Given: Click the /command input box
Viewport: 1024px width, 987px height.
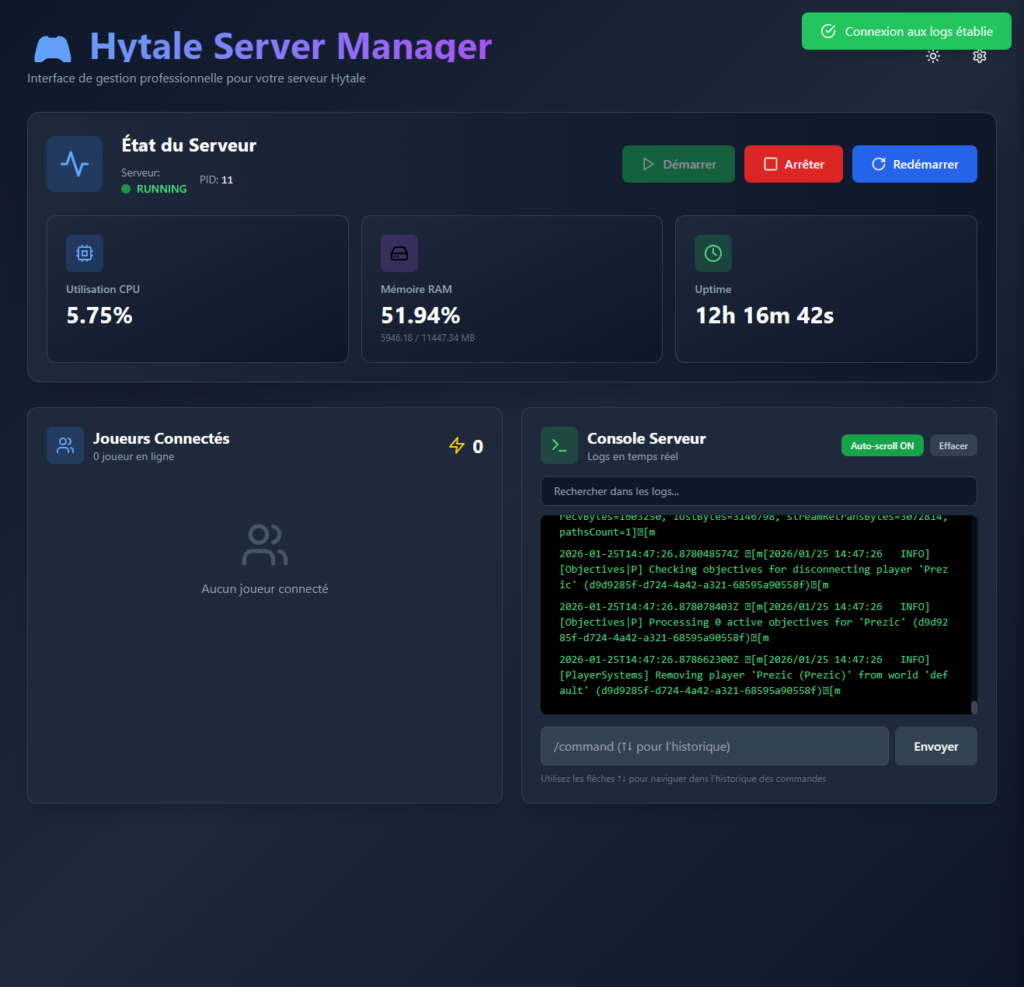Looking at the screenshot, I should pos(714,746).
